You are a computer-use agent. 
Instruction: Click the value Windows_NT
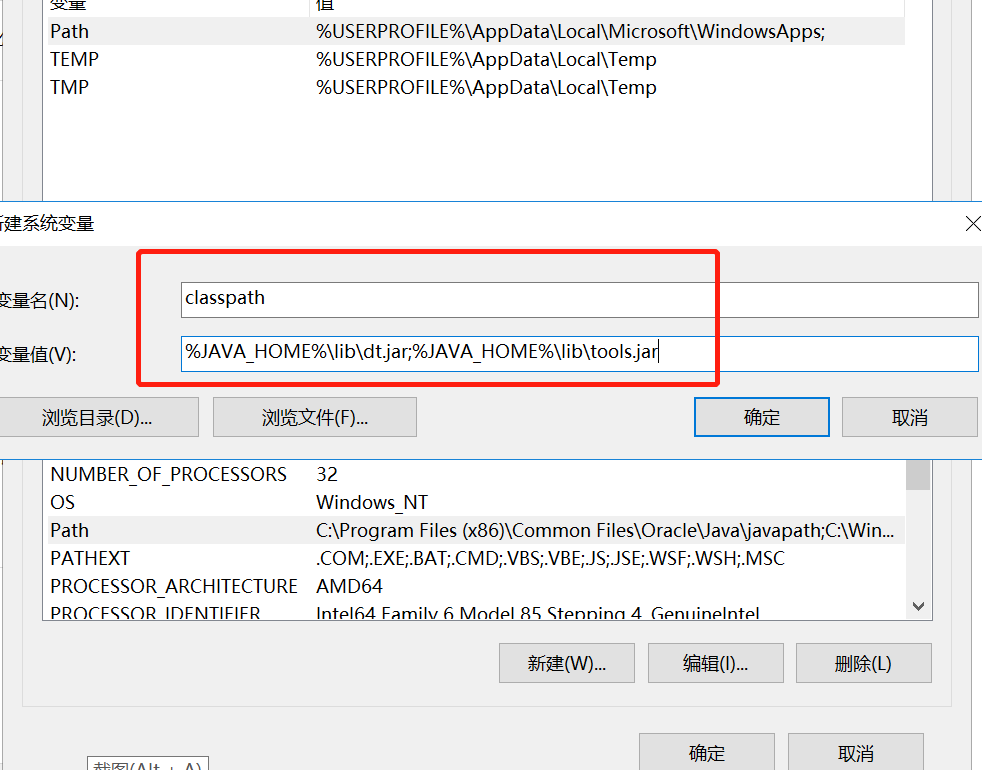(x=372, y=502)
